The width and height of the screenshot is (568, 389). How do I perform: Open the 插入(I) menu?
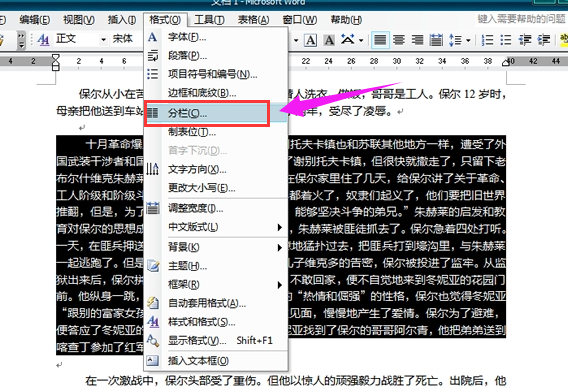point(122,20)
